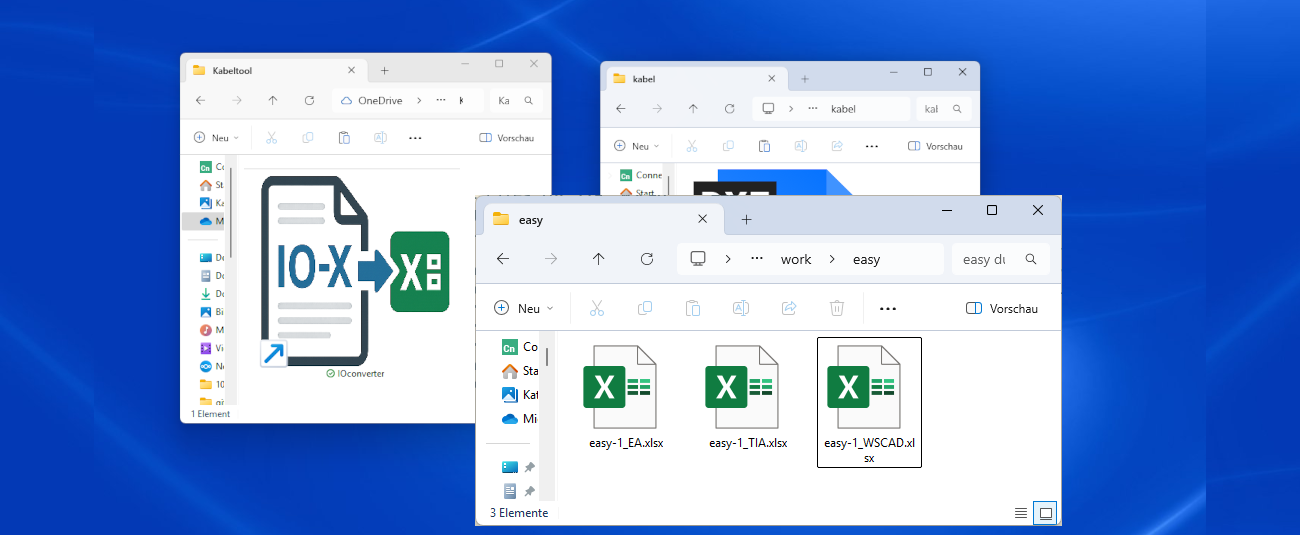This screenshot has width=1300, height=535.
Task: Open the Neu dropdown in kabel window
Action: (x=636, y=146)
